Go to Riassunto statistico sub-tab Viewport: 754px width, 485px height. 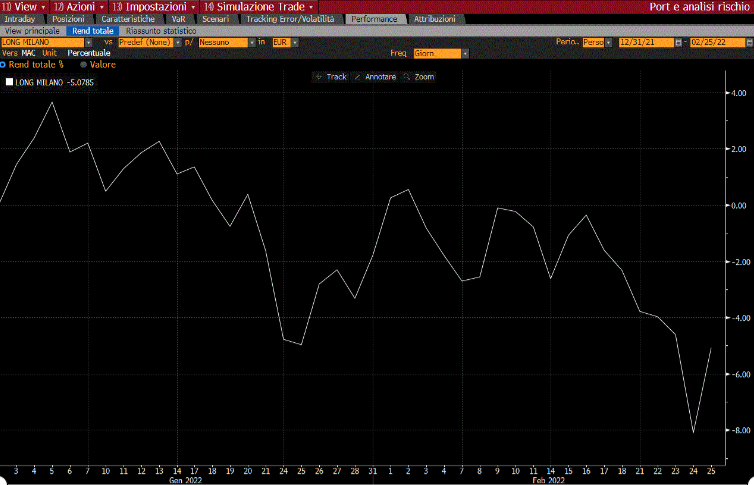[161, 31]
